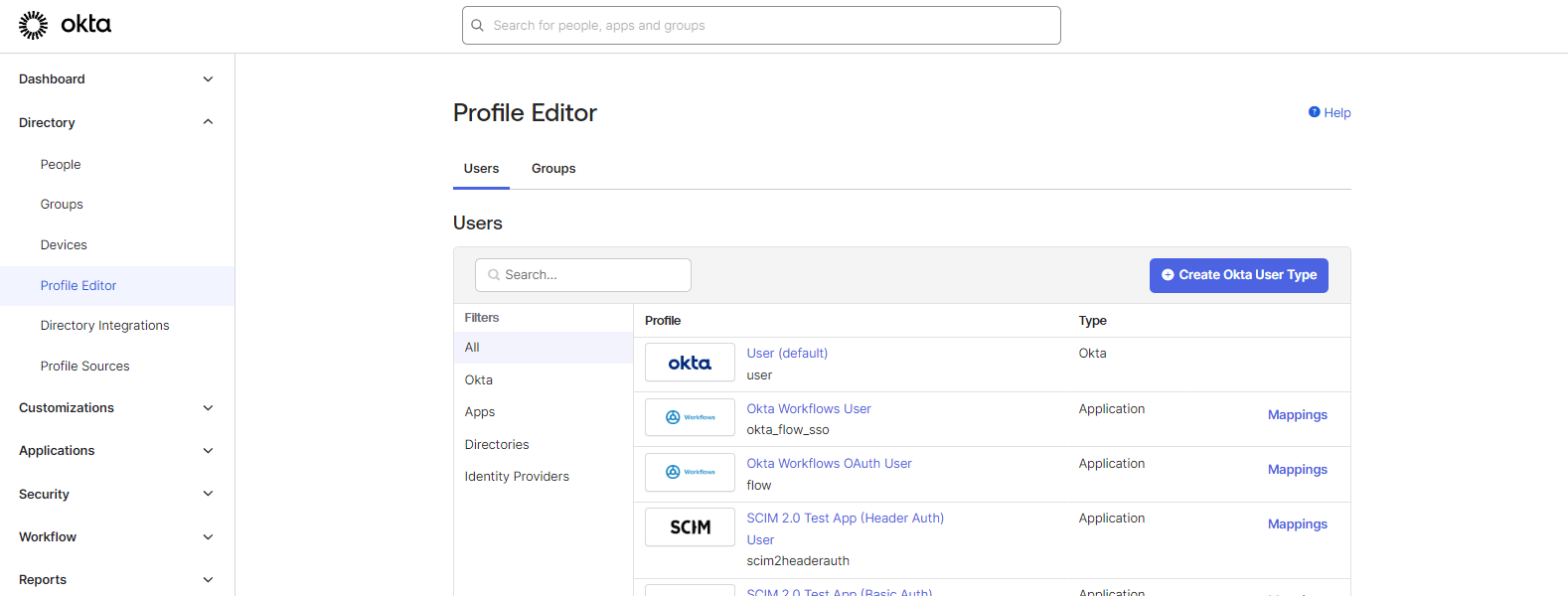
Task: Click the Type column header
Action: pos(1093,321)
